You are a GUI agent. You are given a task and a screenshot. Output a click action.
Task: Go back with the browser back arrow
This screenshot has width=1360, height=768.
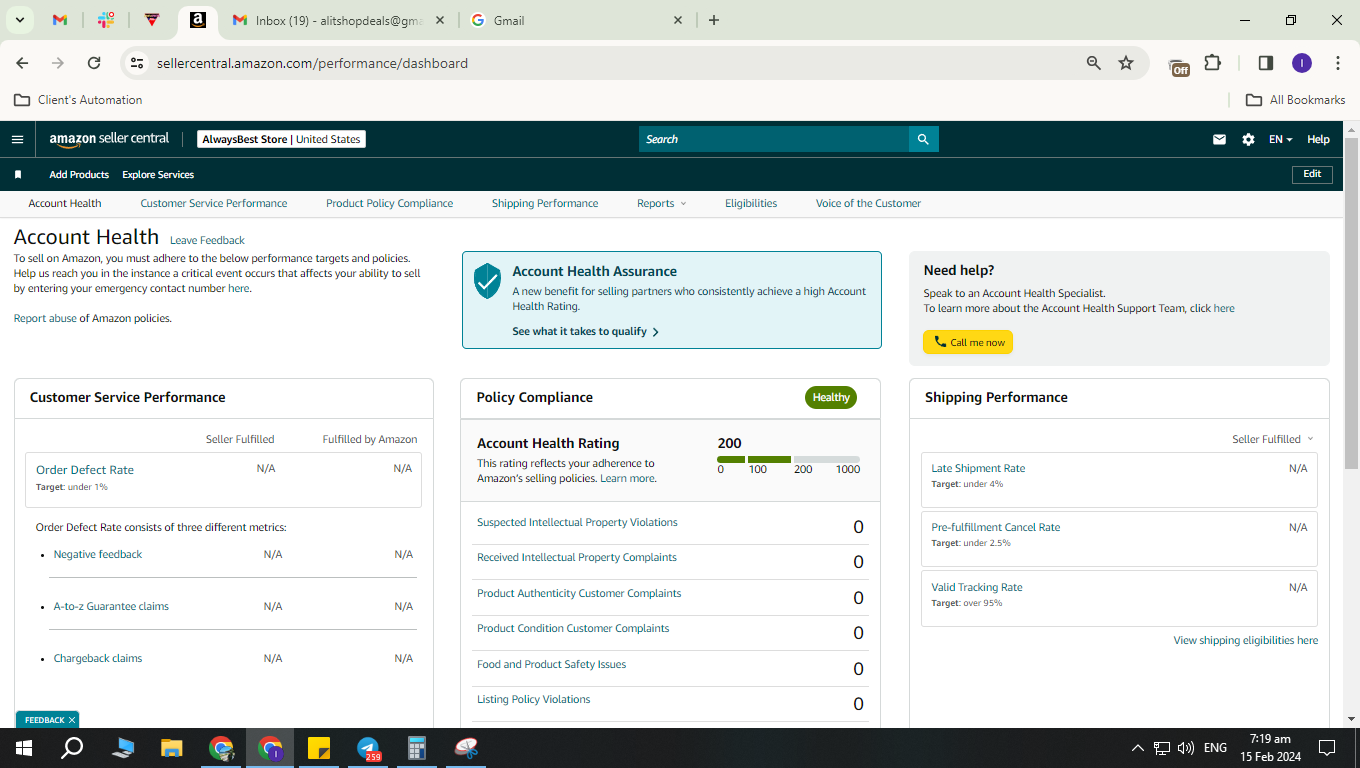tap(22, 63)
